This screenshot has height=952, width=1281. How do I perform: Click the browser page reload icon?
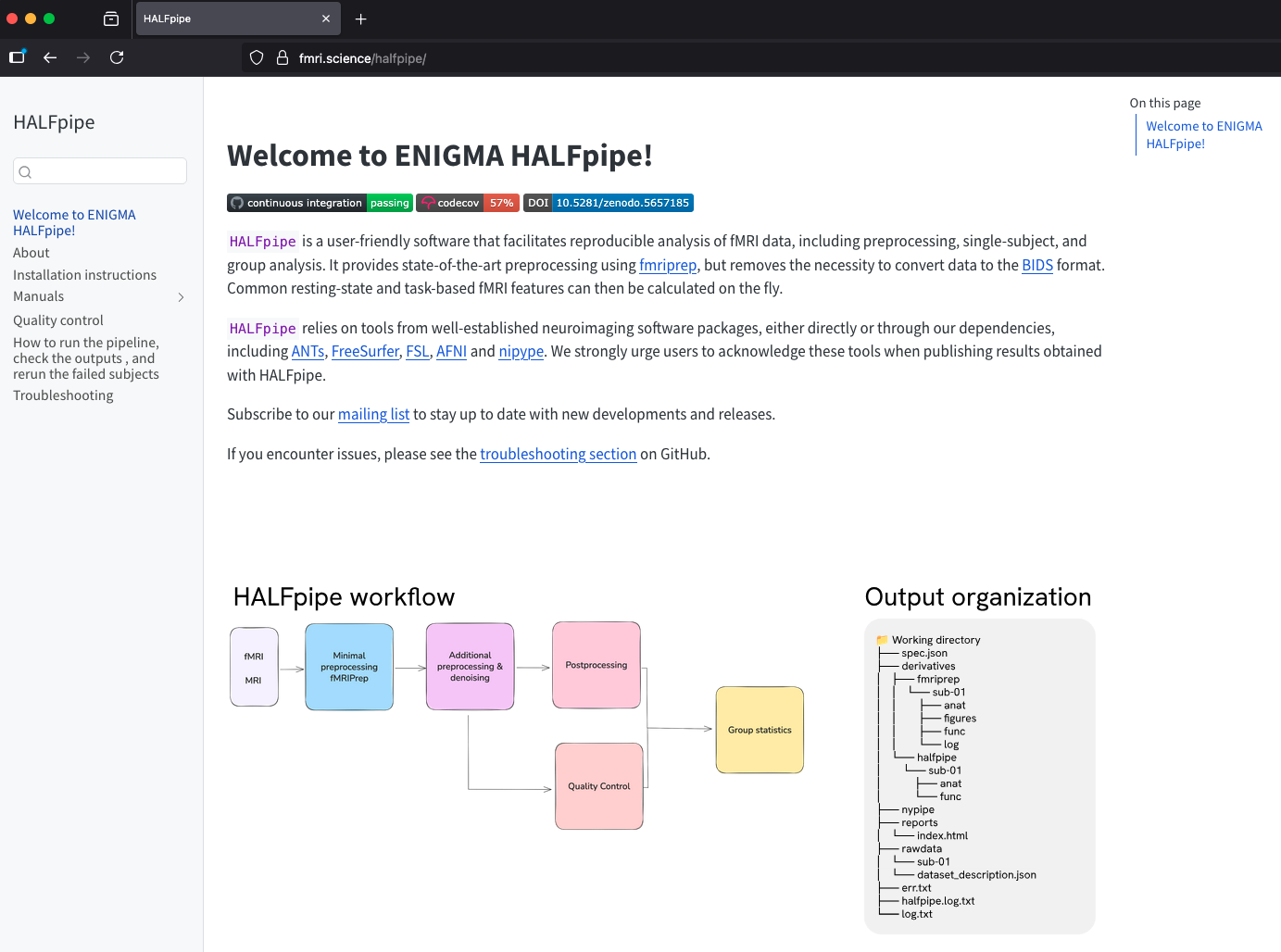(x=117, y=57)
